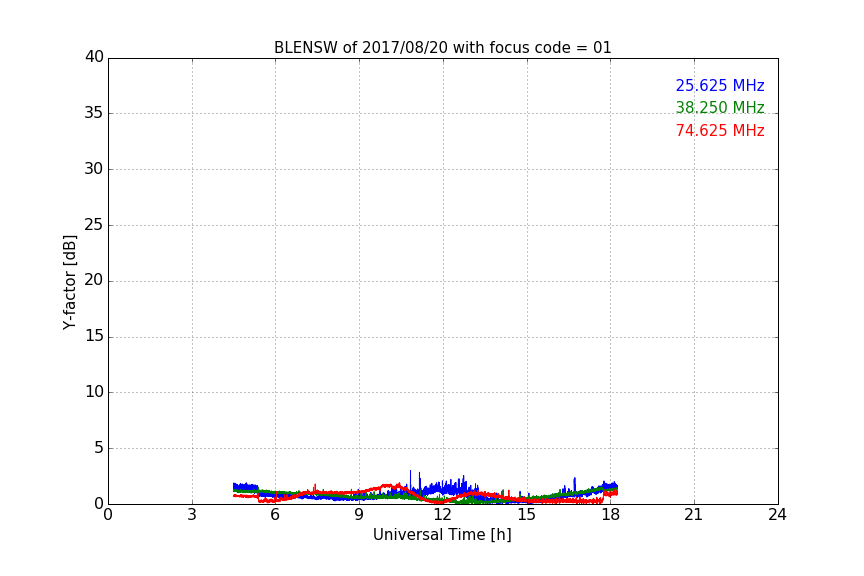Click the x-axis tick label 6
Screen dimensions: 864x576
tap(275, 515)
